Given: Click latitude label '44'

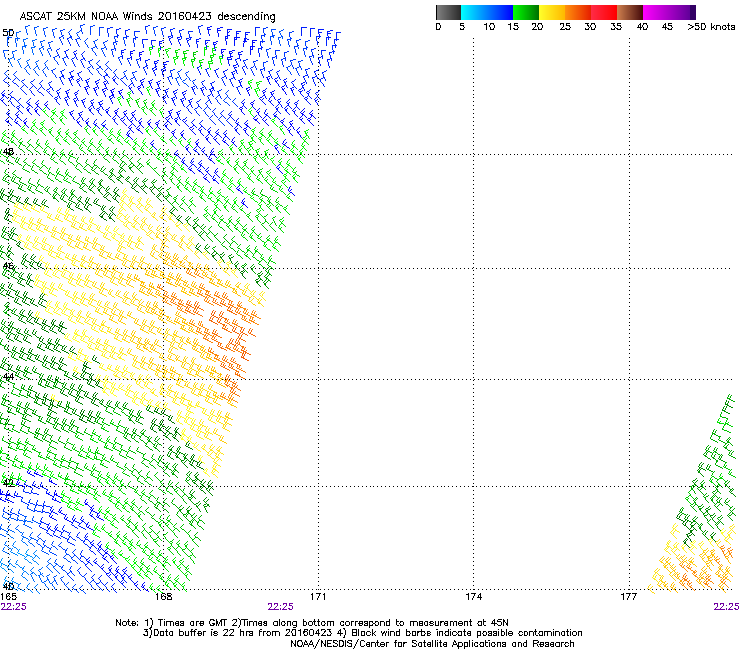Looking at the screenshot, I should pos(8,377).
